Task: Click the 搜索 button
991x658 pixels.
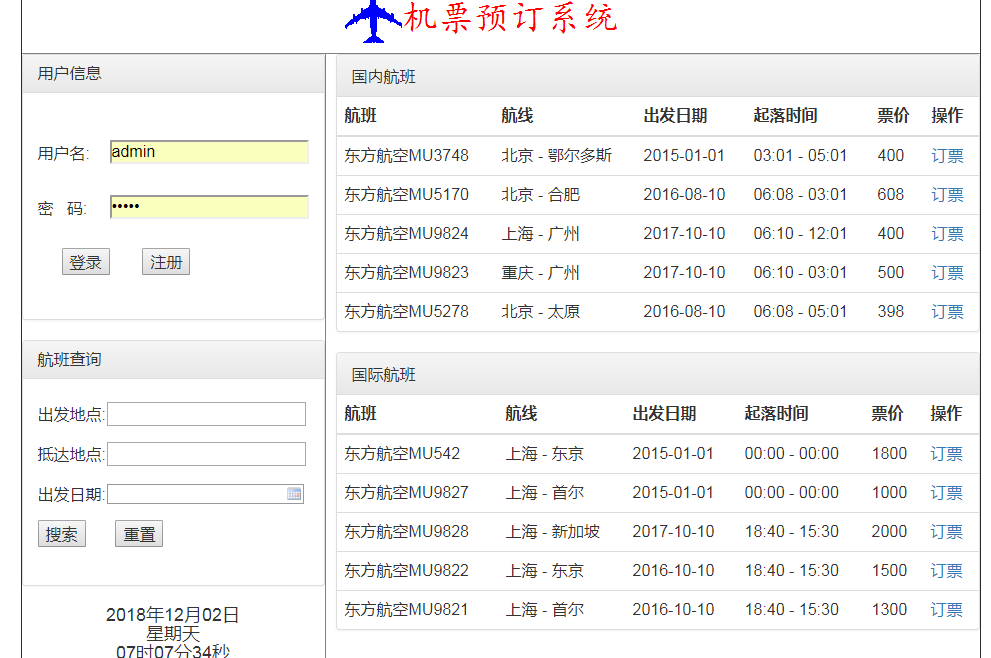Action: (x=62, y=534)
